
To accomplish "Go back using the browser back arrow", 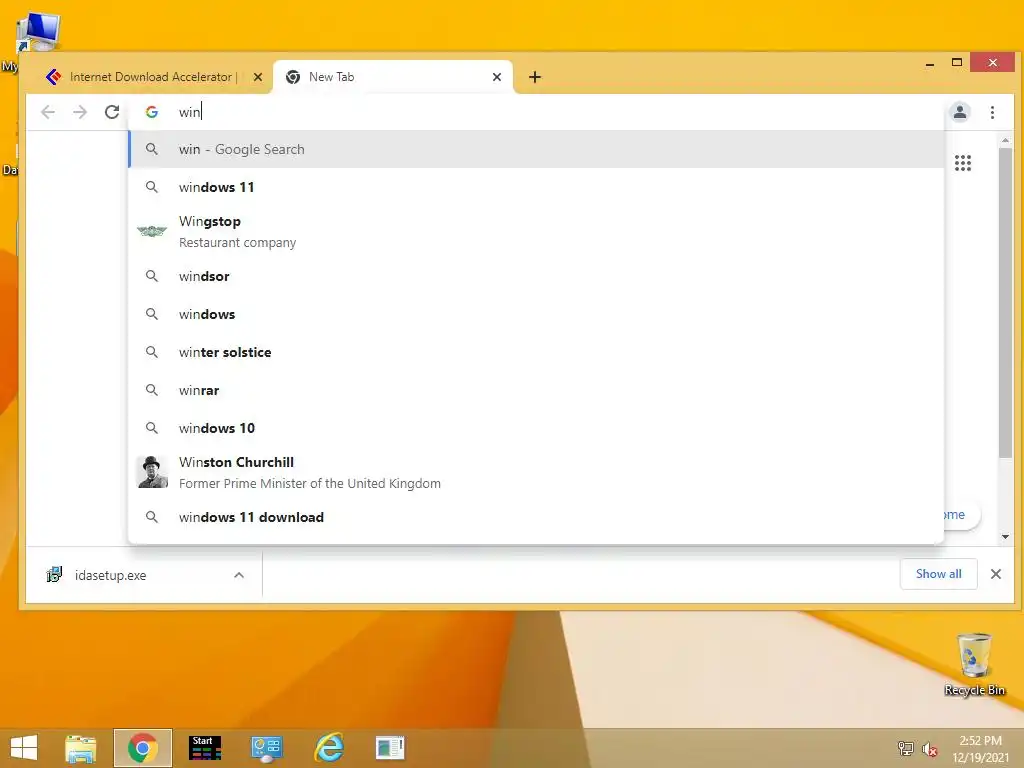I will (x=48, y=112).
